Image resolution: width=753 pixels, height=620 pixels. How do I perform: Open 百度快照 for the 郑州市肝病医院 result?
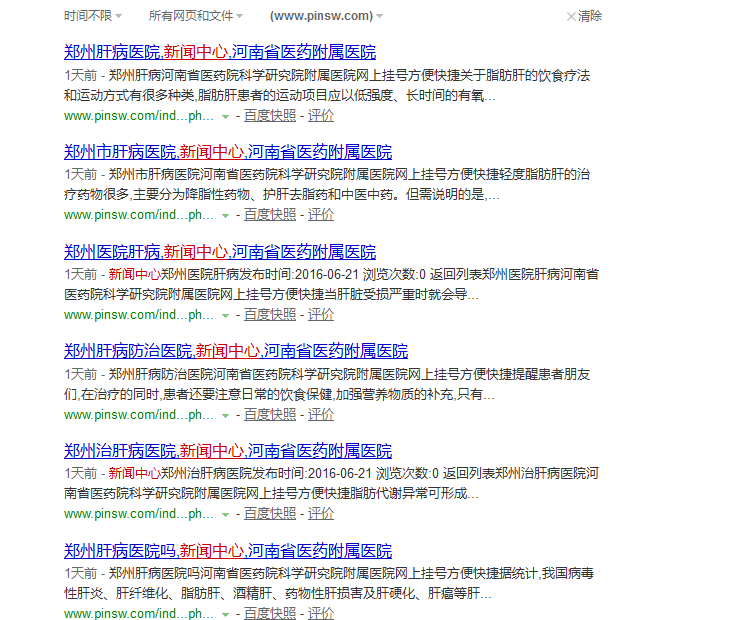pos(270,215)
